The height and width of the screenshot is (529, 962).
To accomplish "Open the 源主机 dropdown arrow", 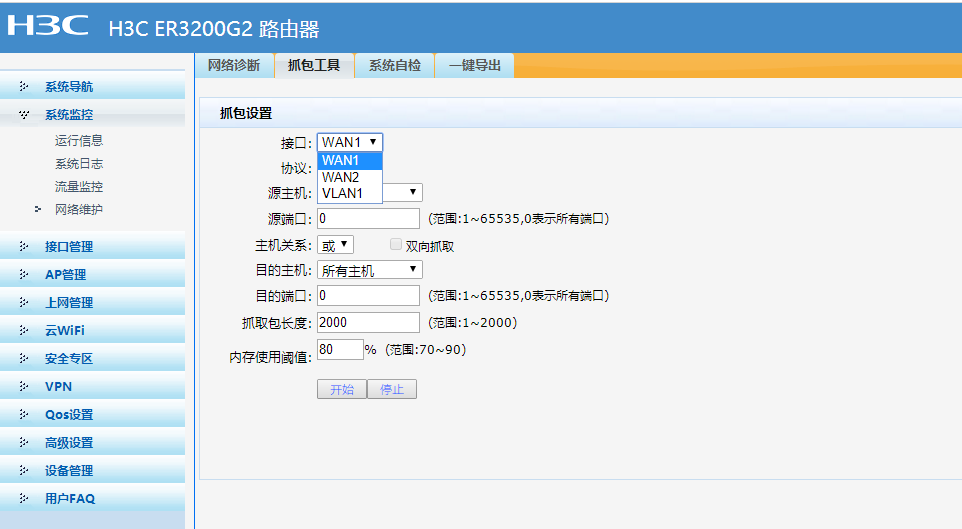I will point(413,192).
